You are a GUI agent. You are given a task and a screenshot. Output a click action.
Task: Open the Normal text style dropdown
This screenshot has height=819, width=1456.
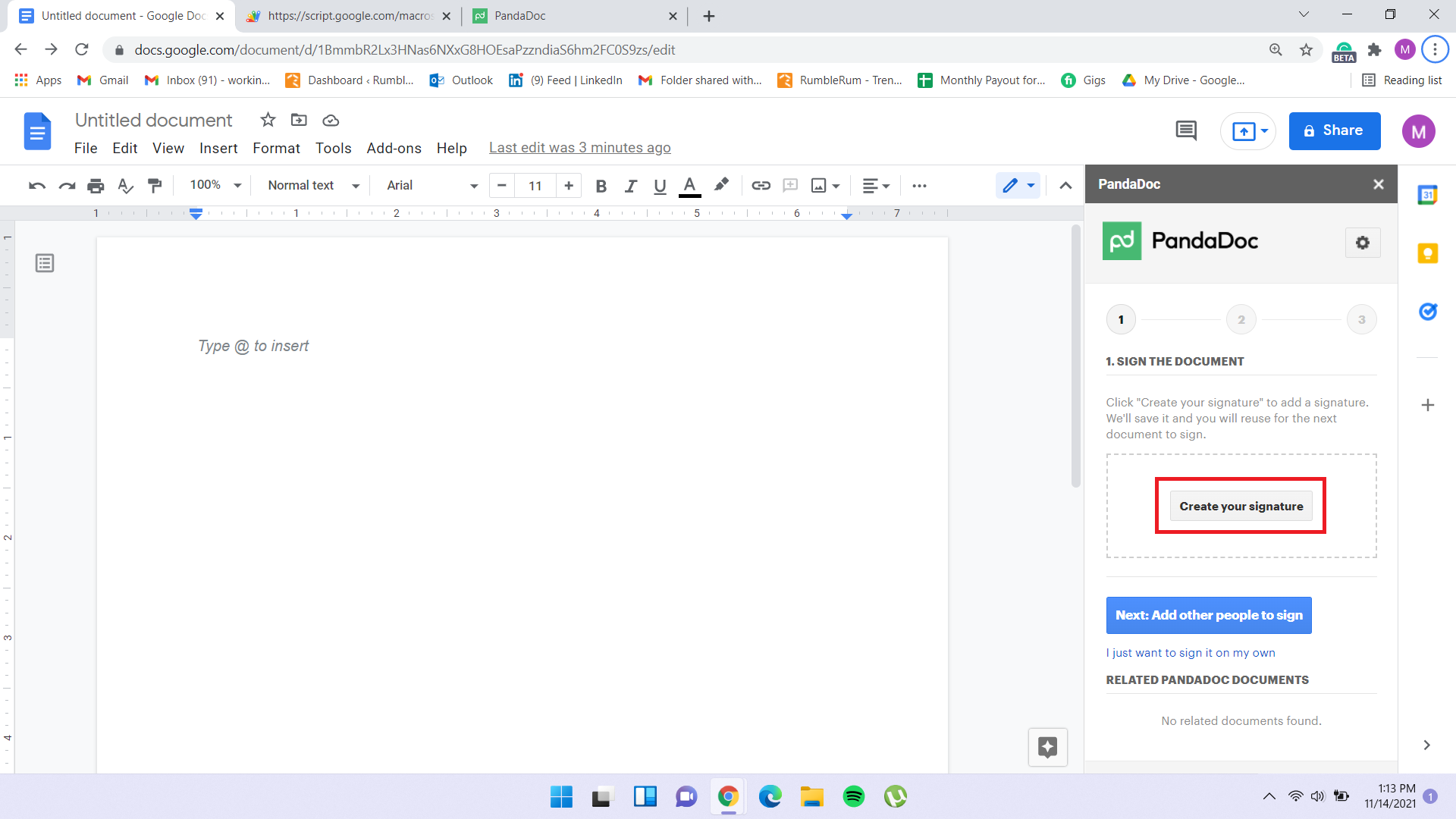(313, 186)
